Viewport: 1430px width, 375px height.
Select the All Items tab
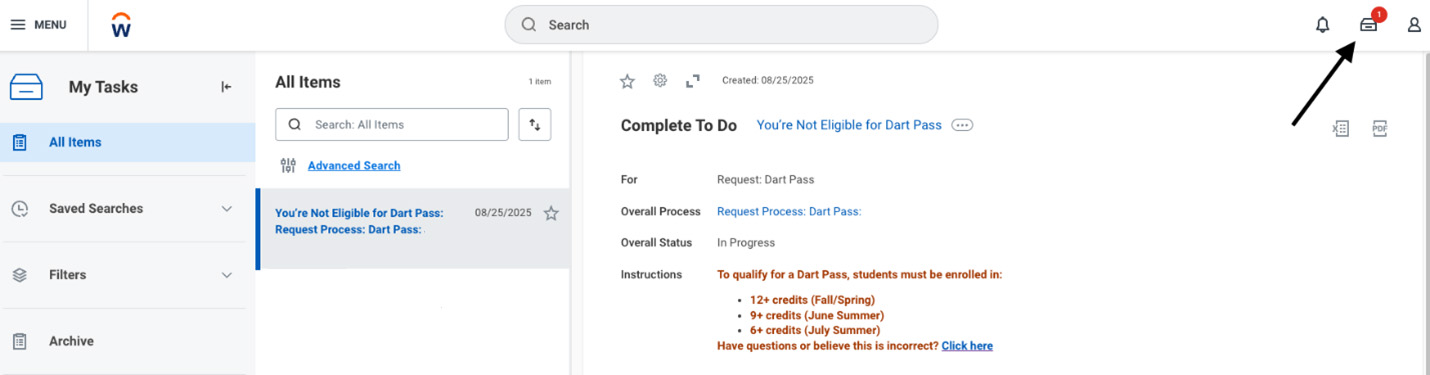pyautogui.click(x=128, y=142)
